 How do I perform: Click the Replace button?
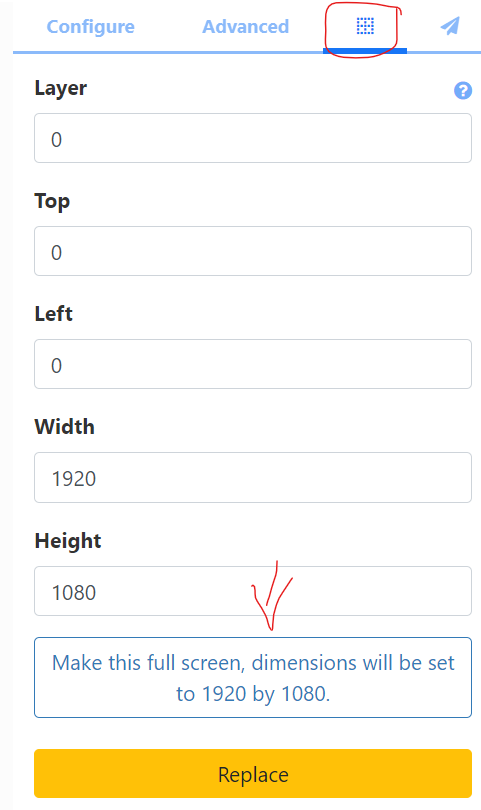tap(253, 774)
